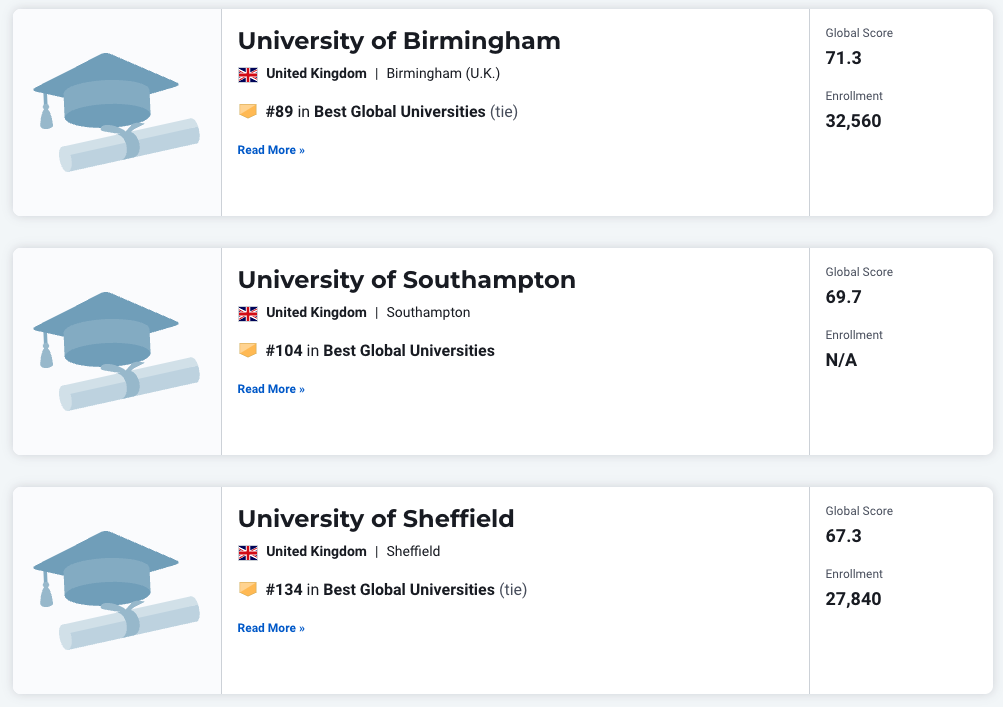The image size is (1003, 707).
Task: Click the Sheffield enrollment figure 27,840
Action: (x=853, y=599)
